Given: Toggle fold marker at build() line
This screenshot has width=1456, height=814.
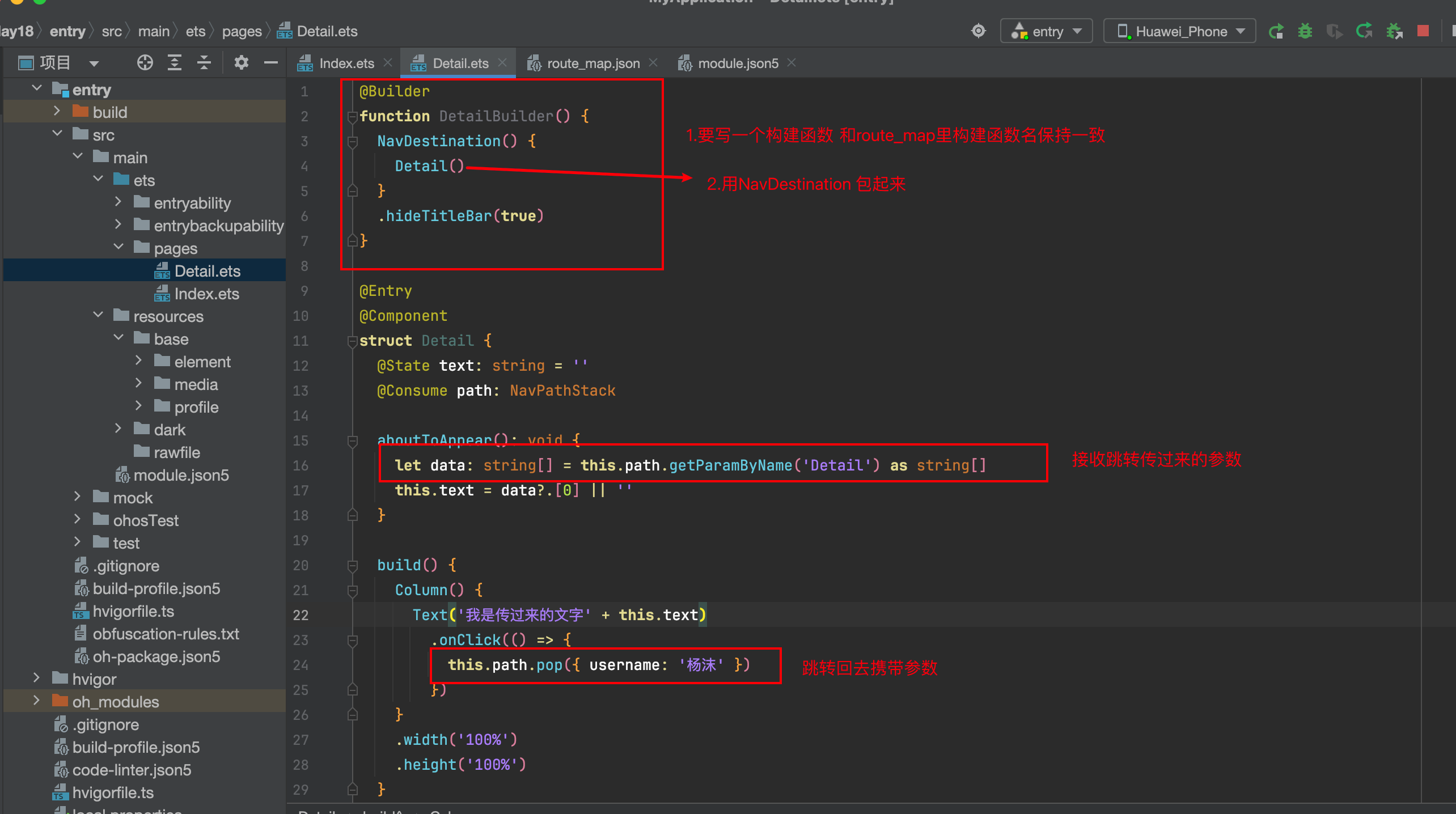Looking at the screenshot, I should pyautogui.click(x=352, y=566).
